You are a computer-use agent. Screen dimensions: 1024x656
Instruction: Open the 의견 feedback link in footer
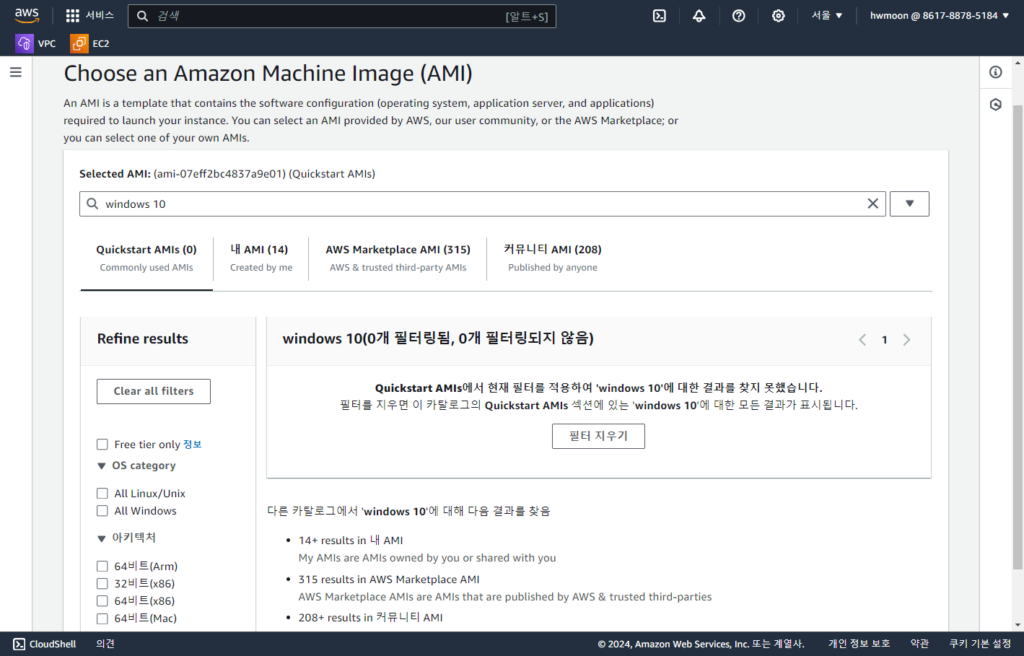pyautogui.click(x=105, y=644)
